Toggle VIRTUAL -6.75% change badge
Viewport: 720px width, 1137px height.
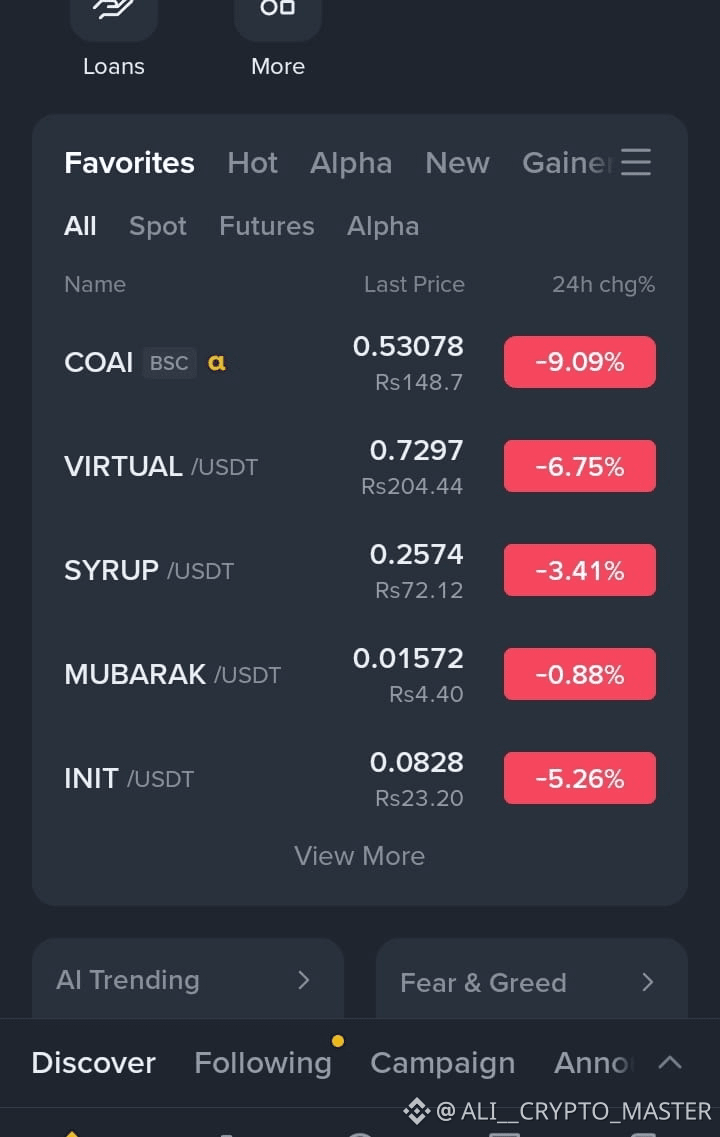(x=579, y=466)
